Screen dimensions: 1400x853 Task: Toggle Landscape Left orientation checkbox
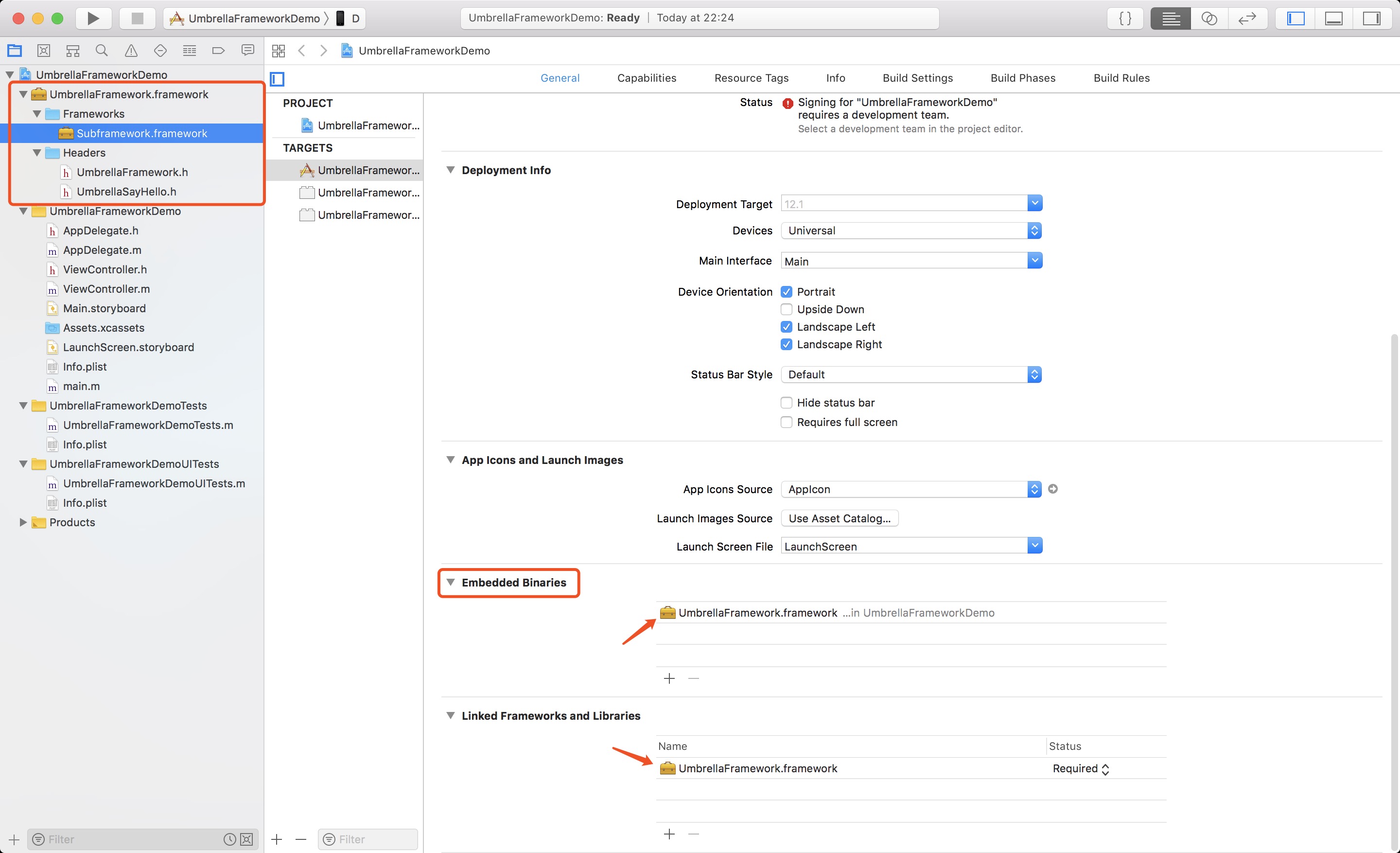[787, 326]
